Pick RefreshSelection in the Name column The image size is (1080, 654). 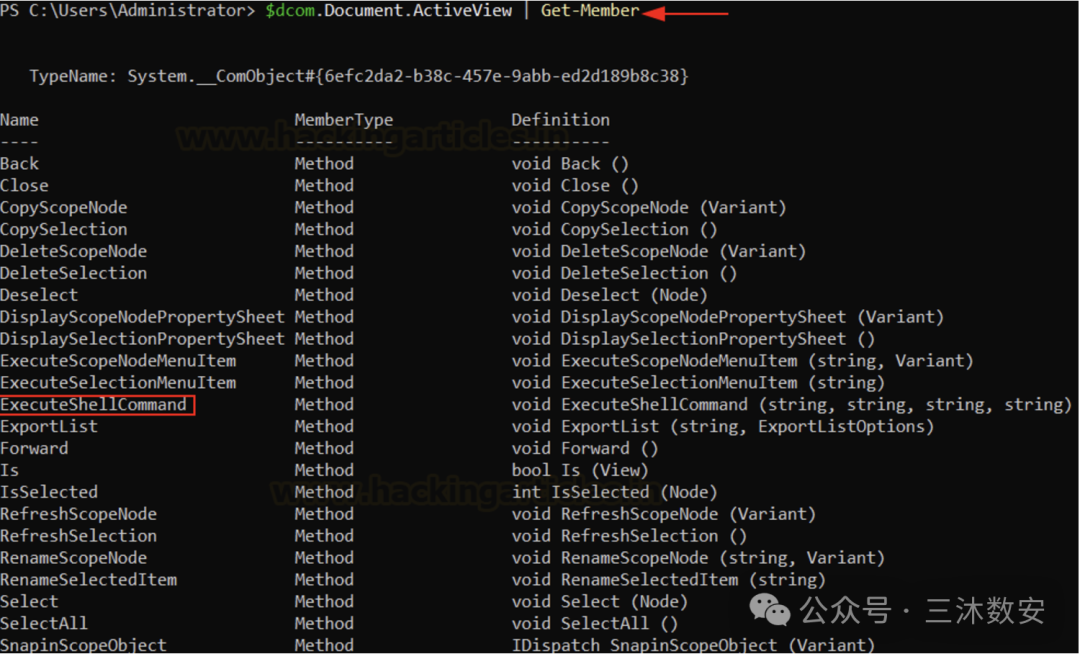[x=79, y=536]
